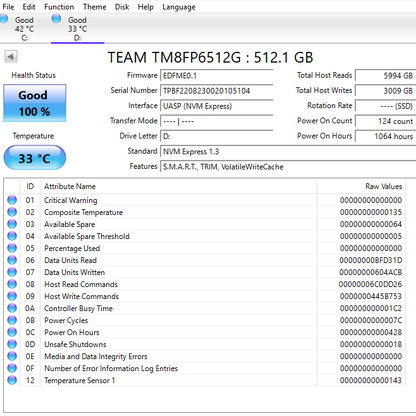Screen dimensions: 416x416
Task: Click the Raw Values column header
Action: point(361,186)
